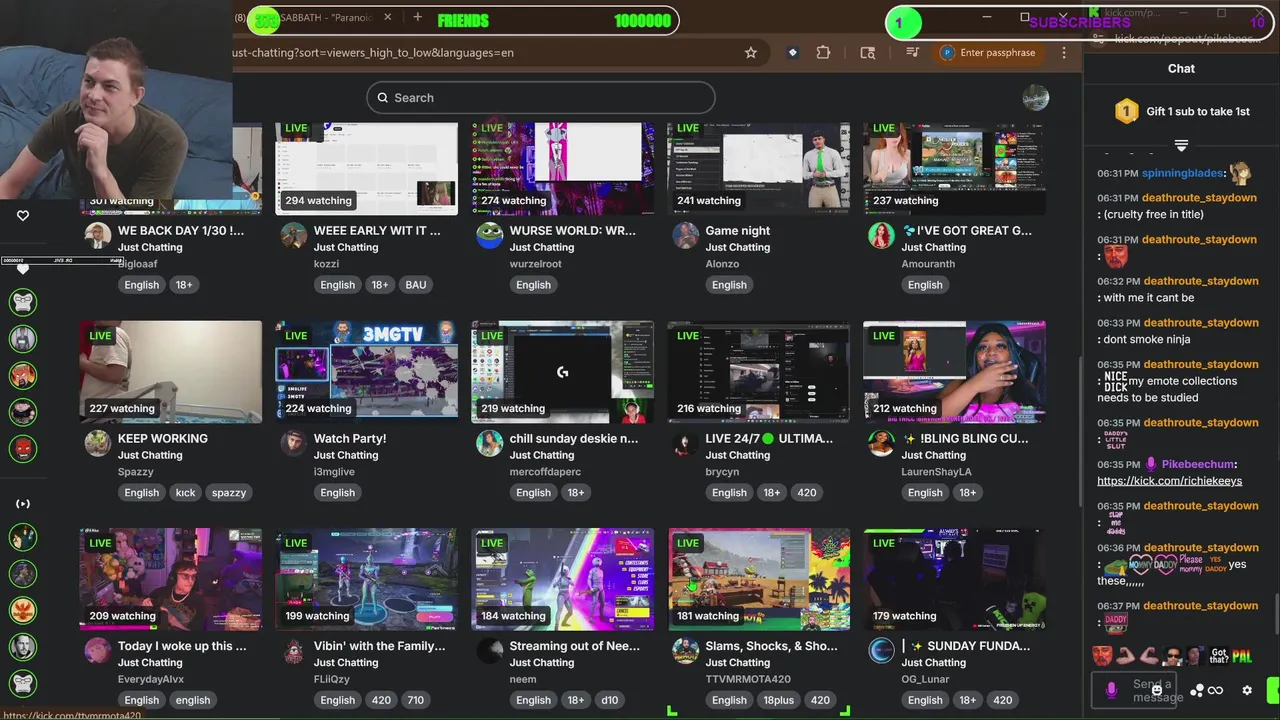Open Spazzy channel avatar icon
Viewport: 1280px width, 720px height.
(x=98, y=443)
